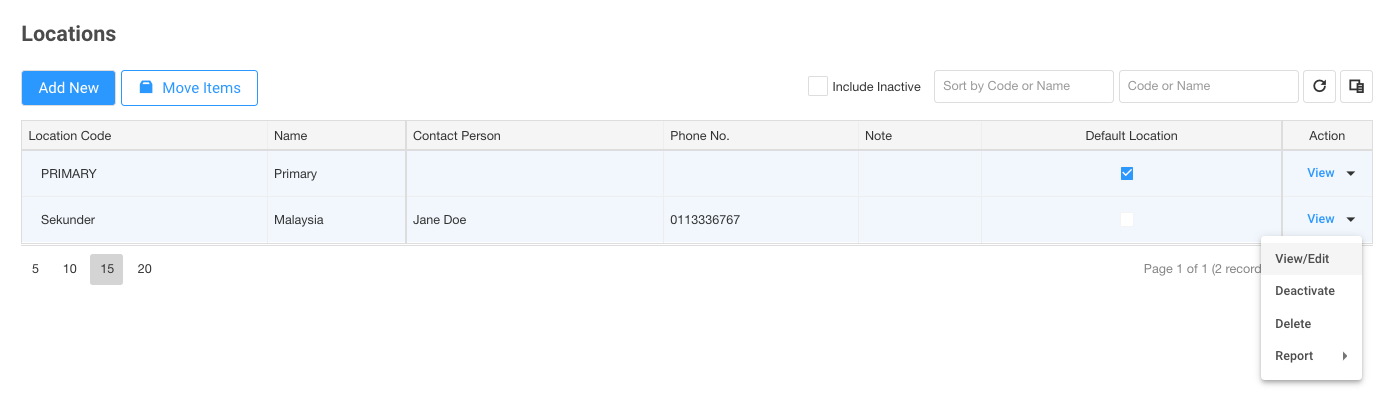Click the Code or Name search field
This screenshot has width=1394, height=418.
[x=1209, y=86]
